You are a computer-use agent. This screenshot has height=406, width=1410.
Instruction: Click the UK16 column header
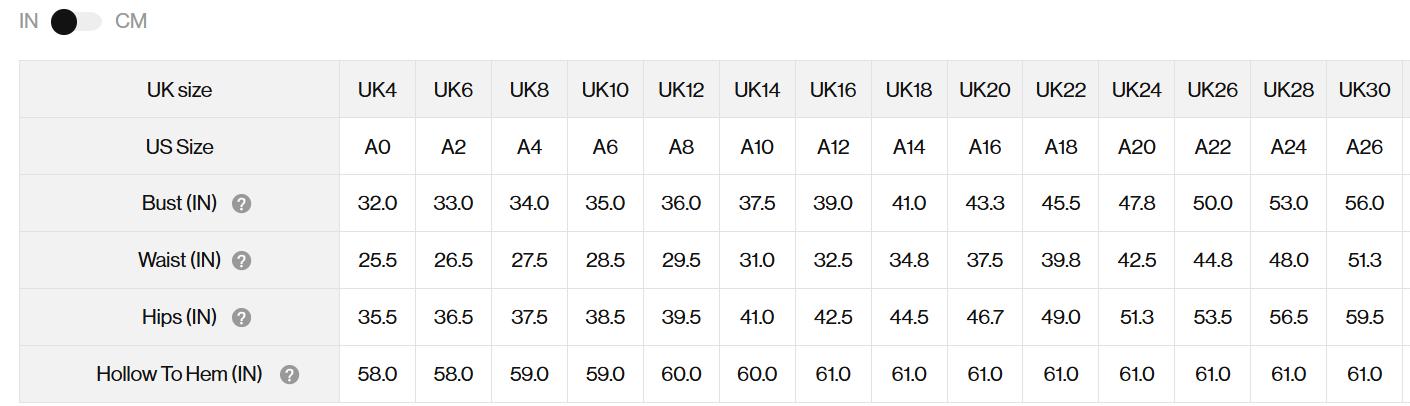click(x=833, y=90)
